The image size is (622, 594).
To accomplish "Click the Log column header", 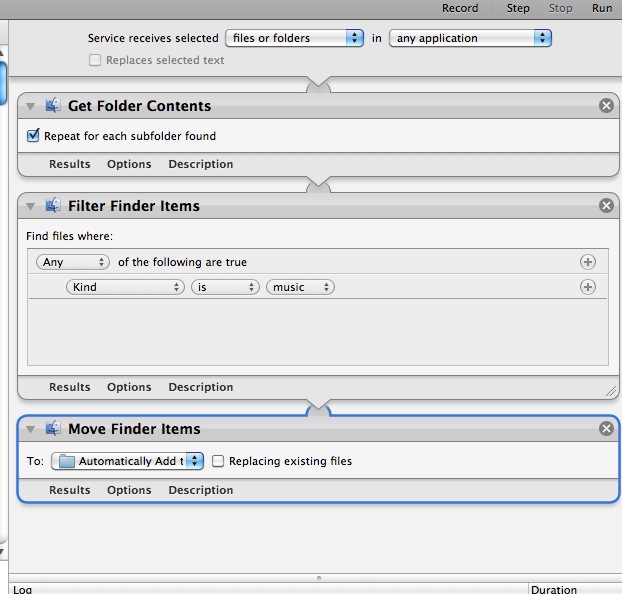I will (x=269, y=589).
